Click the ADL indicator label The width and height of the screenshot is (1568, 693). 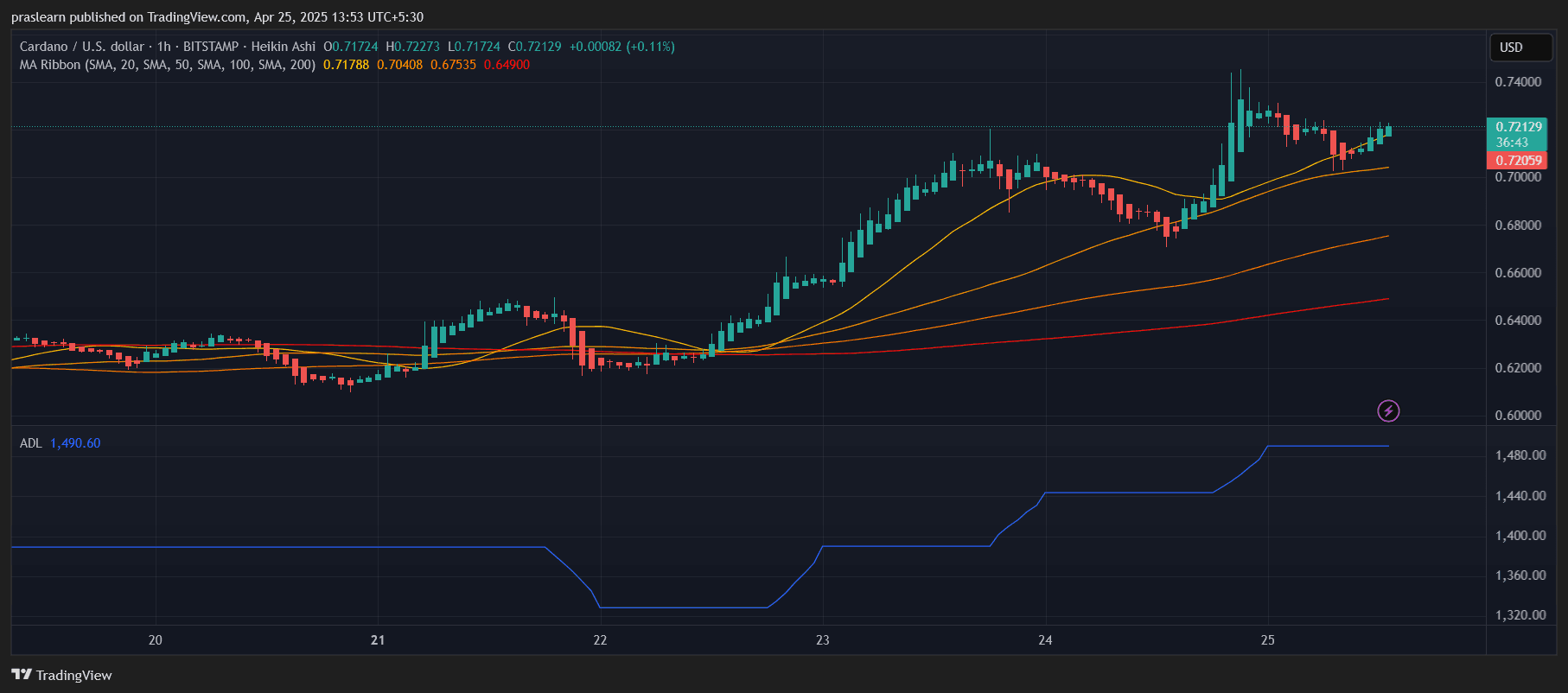30,443
